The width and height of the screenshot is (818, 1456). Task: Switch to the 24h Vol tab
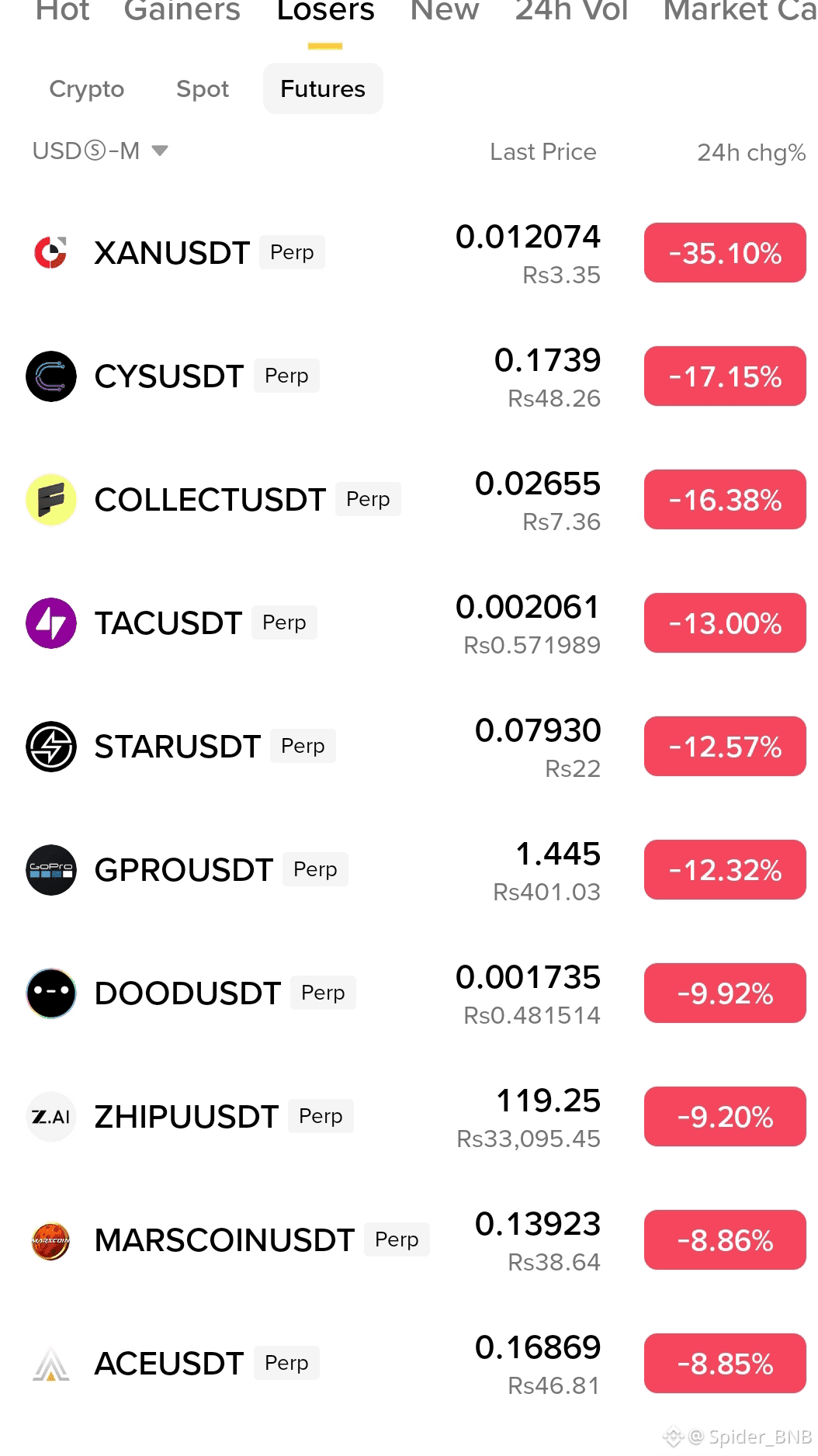pyautogui.click(x=572, y=11)
